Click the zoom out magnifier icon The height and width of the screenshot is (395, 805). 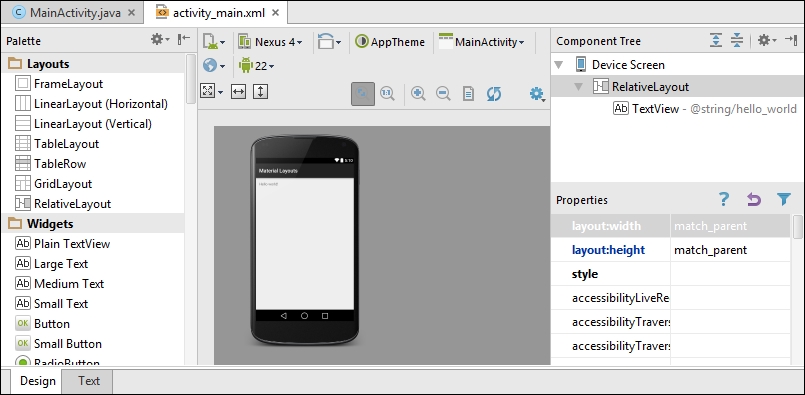[443, 93]
